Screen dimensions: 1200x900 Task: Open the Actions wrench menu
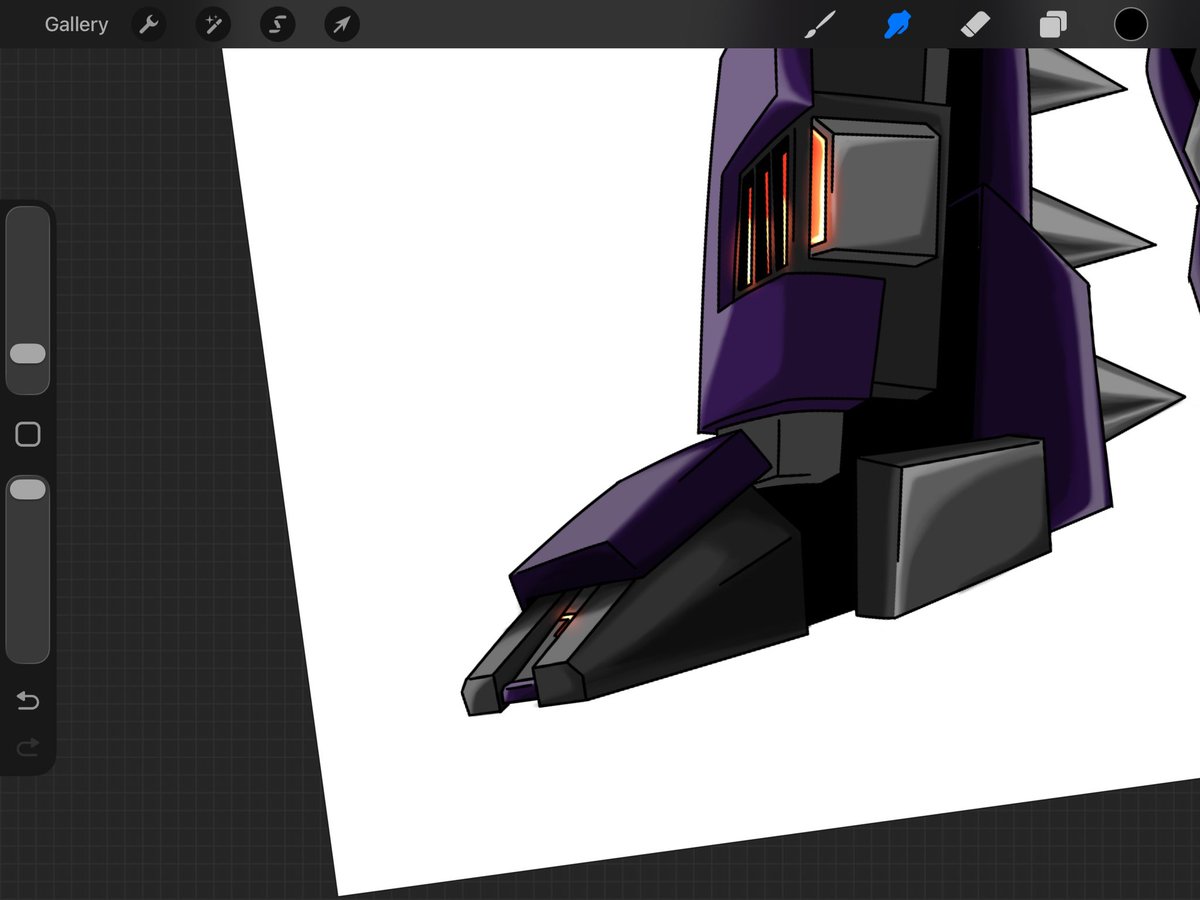148,25
